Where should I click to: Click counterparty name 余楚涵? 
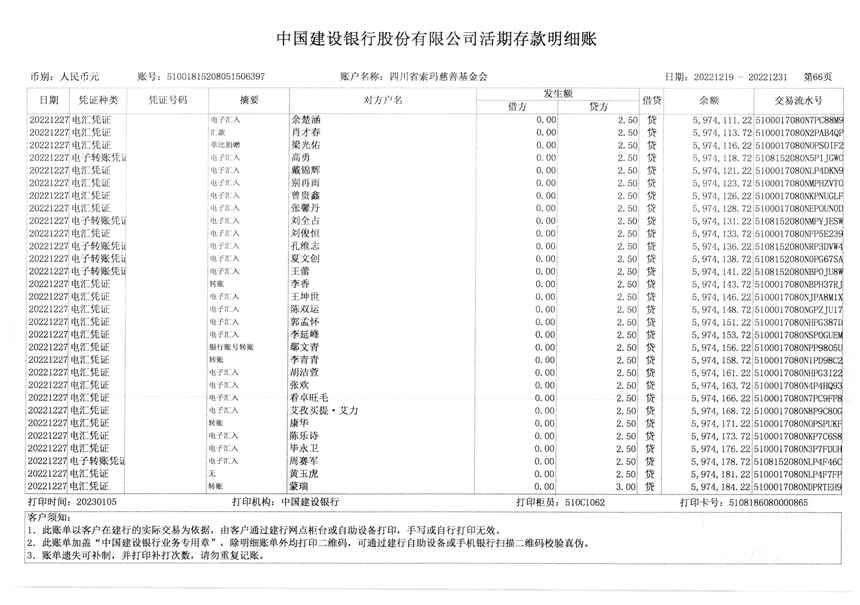[x=305, y=120]
